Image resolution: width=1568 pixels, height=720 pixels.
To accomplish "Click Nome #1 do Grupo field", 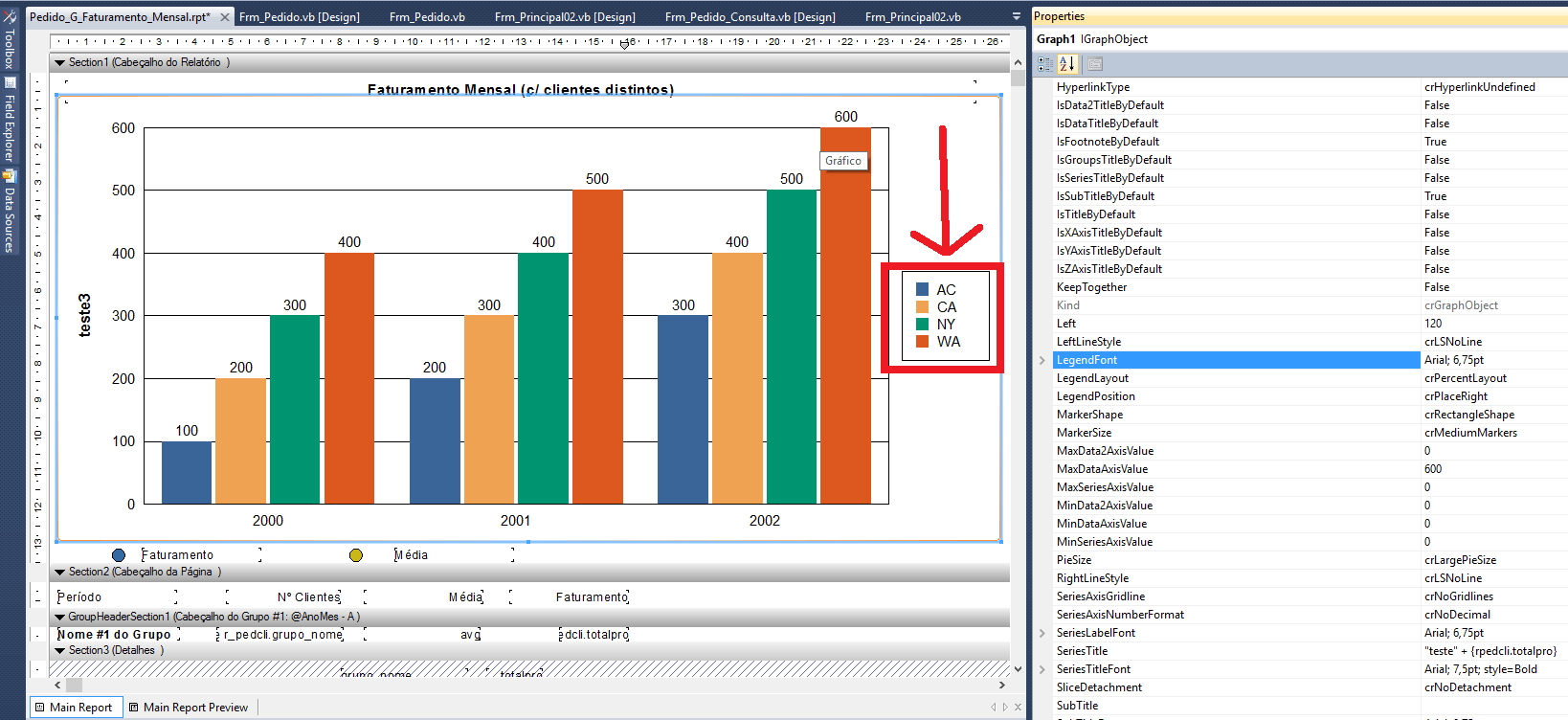I will tap(118, 635).
